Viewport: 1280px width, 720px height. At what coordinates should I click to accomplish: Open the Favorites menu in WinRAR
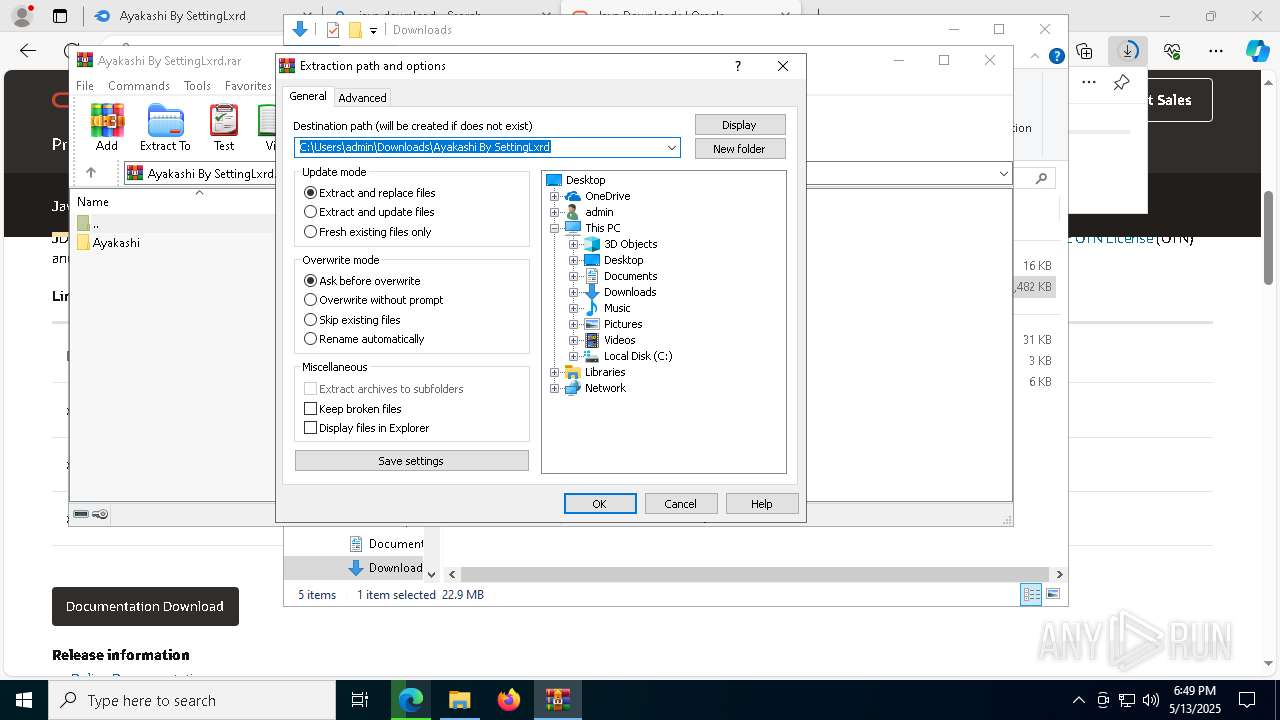point(248,86)
